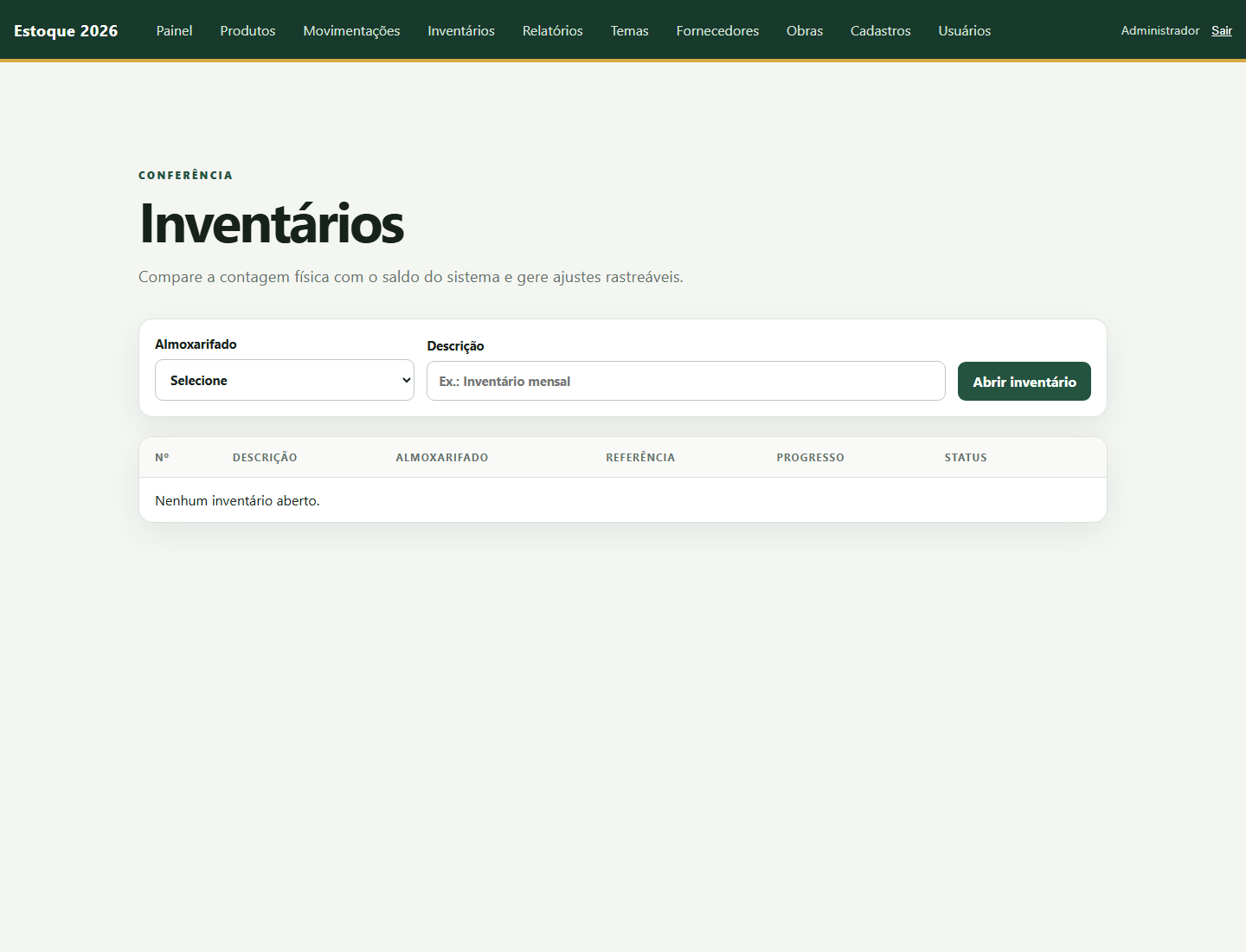
Task: Click the Inventários page heading
Action: click(272, 223)
